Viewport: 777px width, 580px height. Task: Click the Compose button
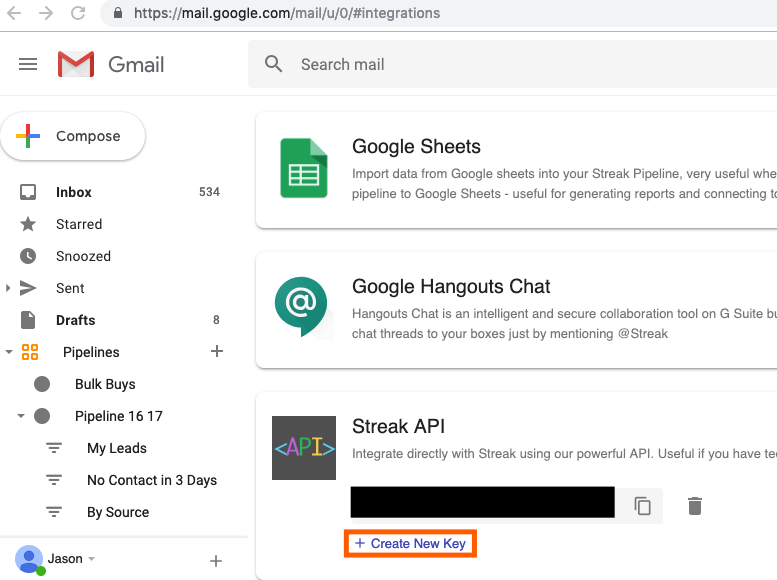pyautogui.click(x=73, y=136)
